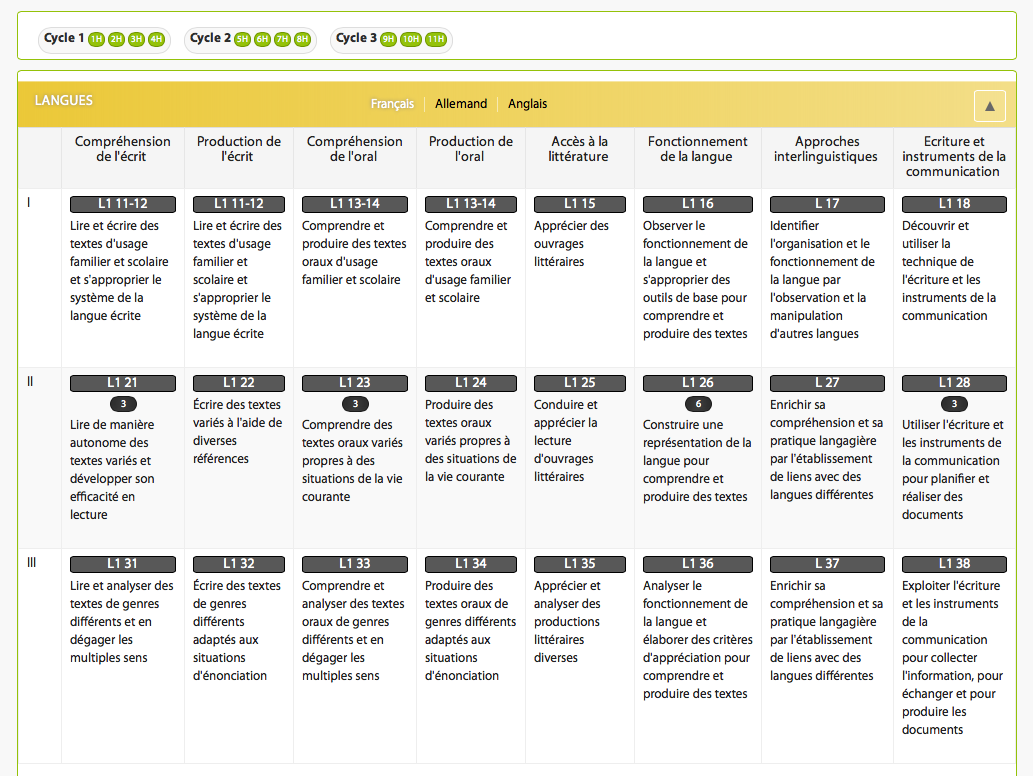Viewport: 1033px width, 776px height.
Task: Click the 4H green badge
Action: (156, 39)
